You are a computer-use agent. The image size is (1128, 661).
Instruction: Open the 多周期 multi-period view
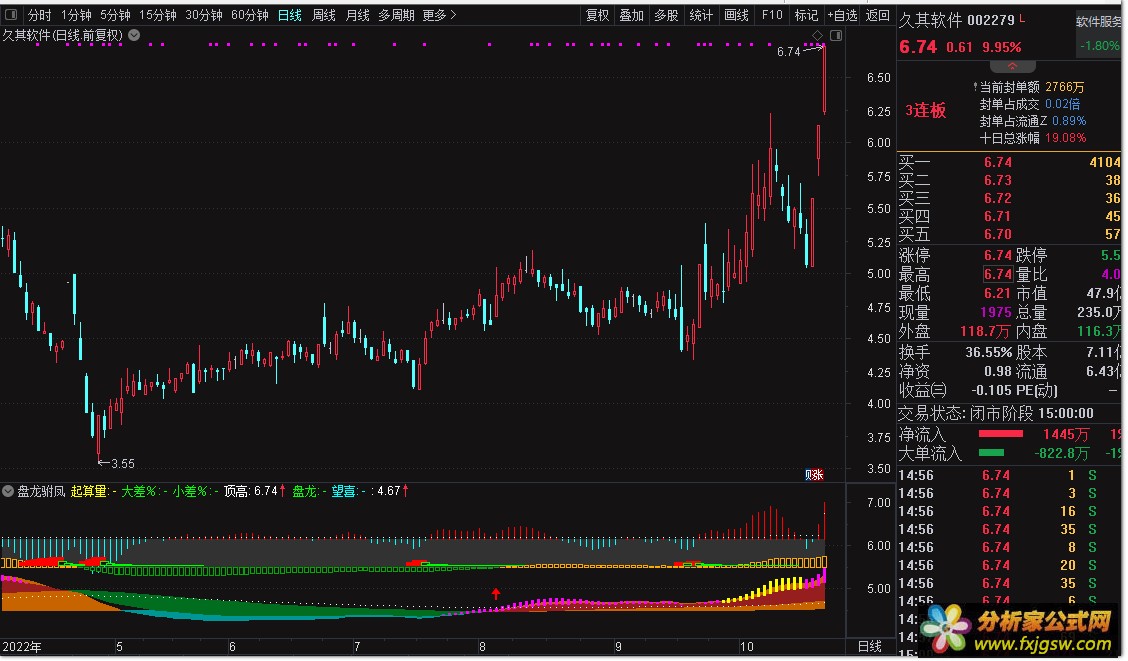click(x=396, y=15)
